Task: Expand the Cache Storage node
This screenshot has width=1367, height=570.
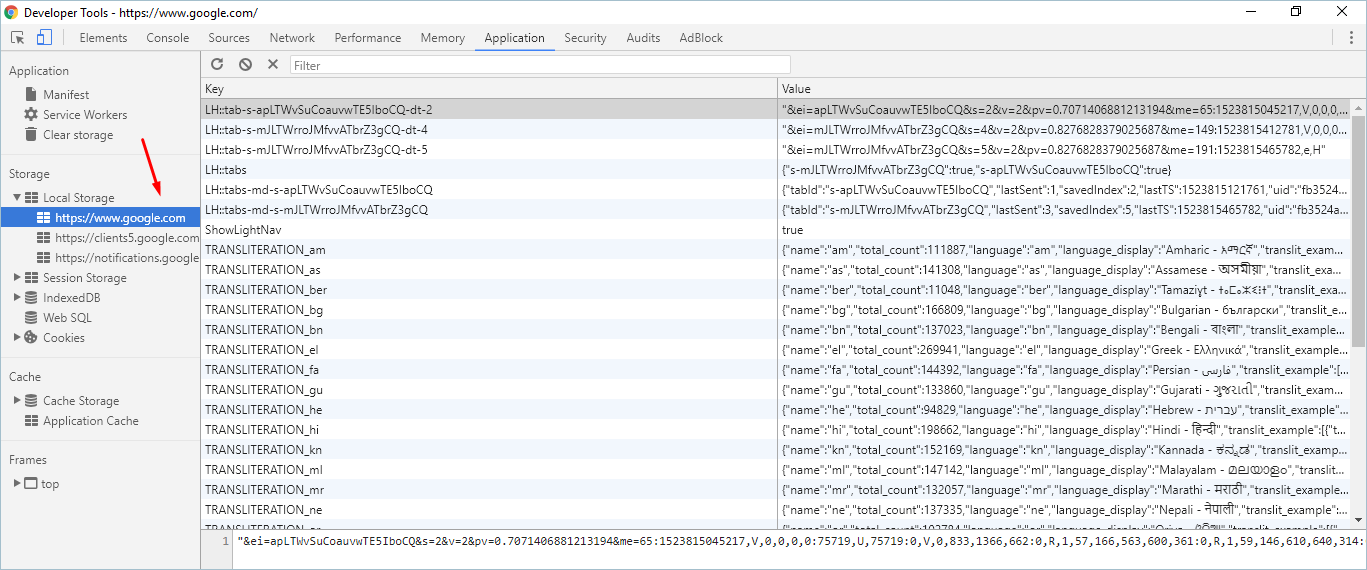Action: point(17,401)
